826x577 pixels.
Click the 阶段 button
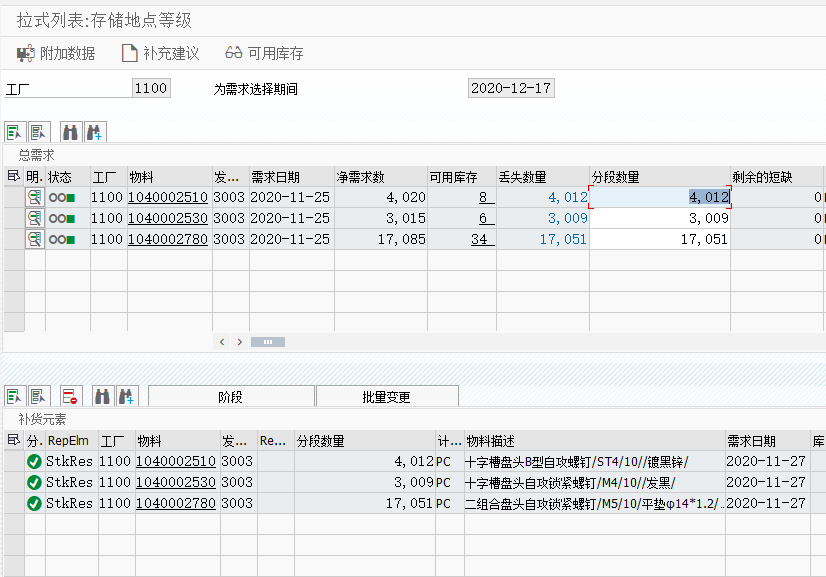[x=229, y=395]
